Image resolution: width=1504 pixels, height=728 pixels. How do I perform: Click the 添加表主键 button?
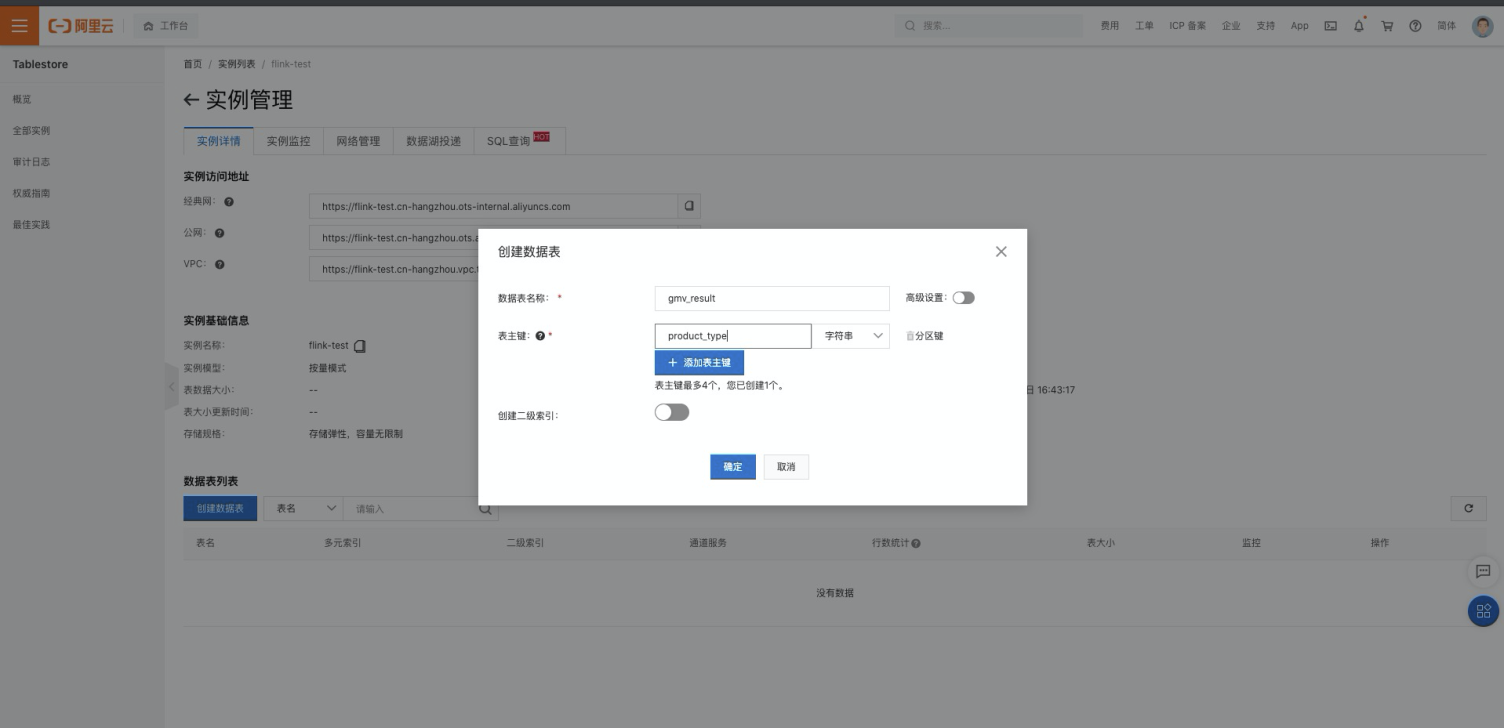699,363
